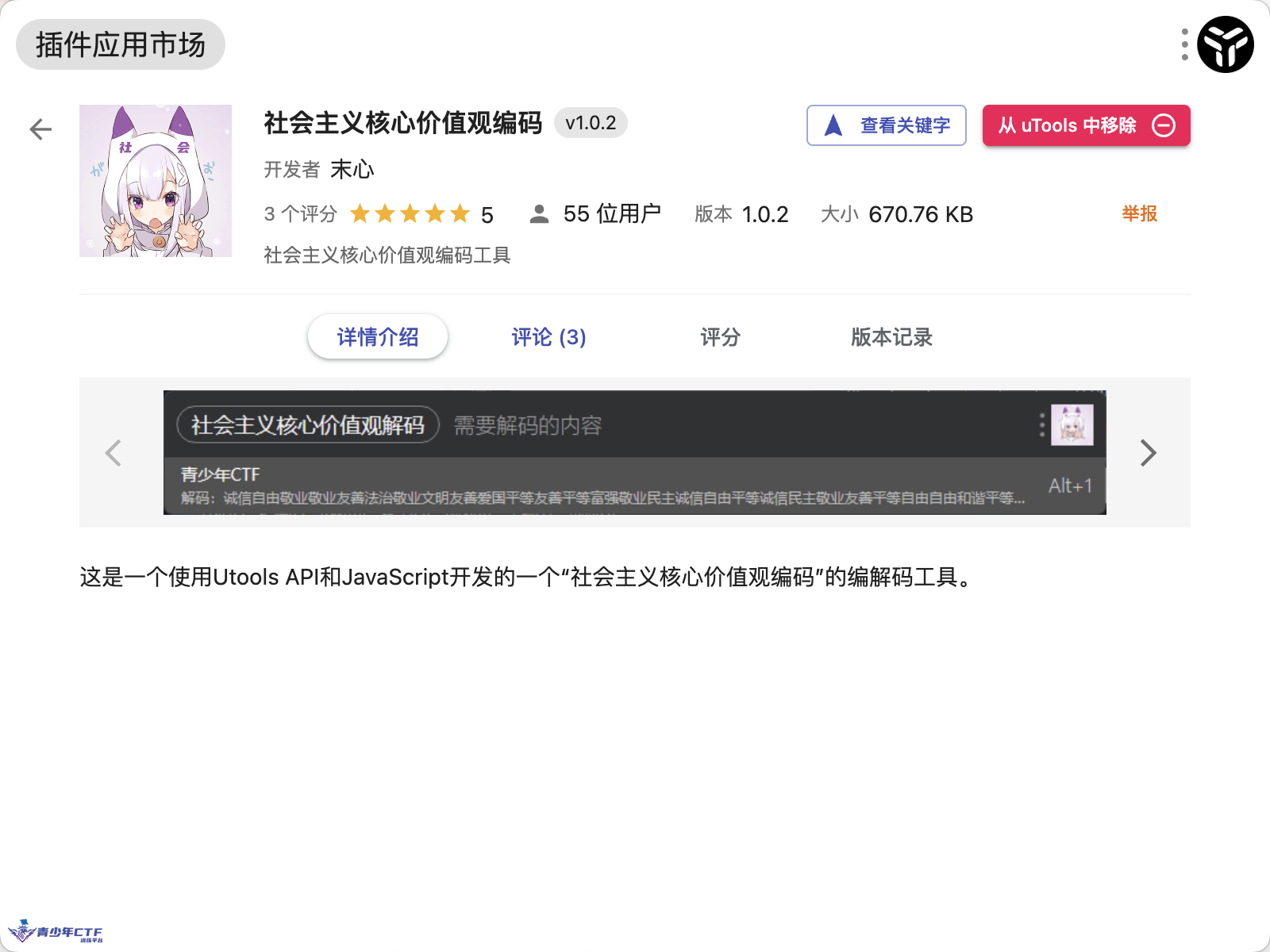Click the user count person icon
Image resolution: width=1270 pixels, height=952 pixels.
point(539,214)
